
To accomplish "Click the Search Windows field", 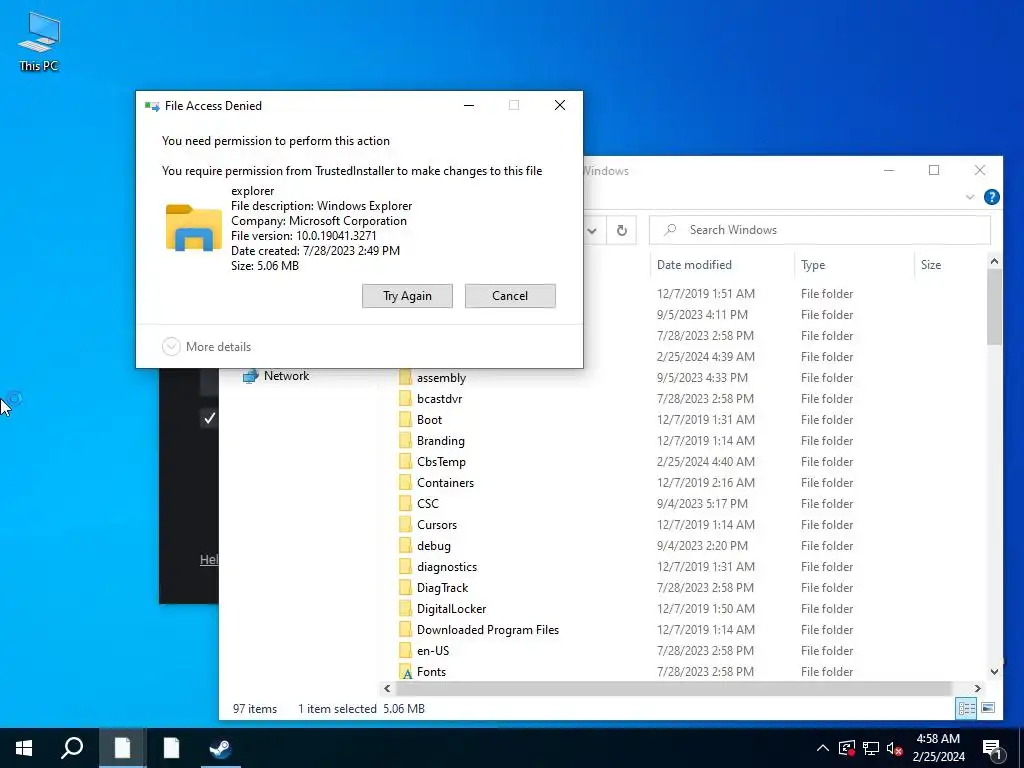I will [x=820, y=230].
